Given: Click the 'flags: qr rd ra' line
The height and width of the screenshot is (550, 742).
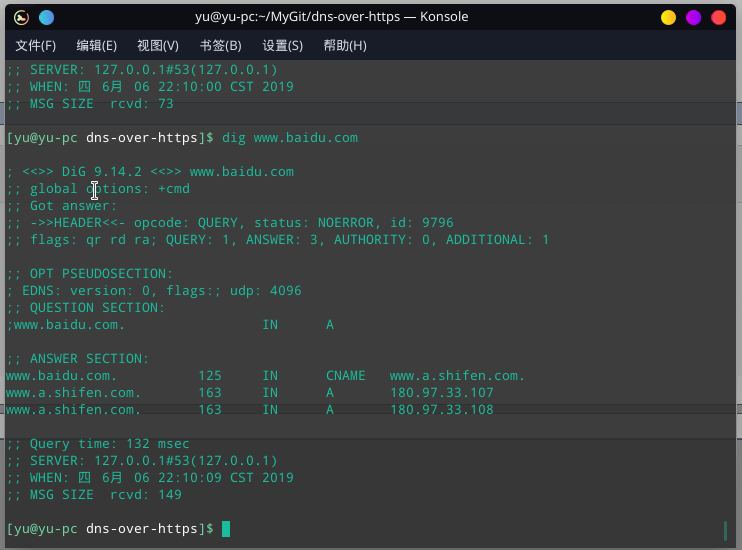Looking at the screenshot, I should 278,240.
